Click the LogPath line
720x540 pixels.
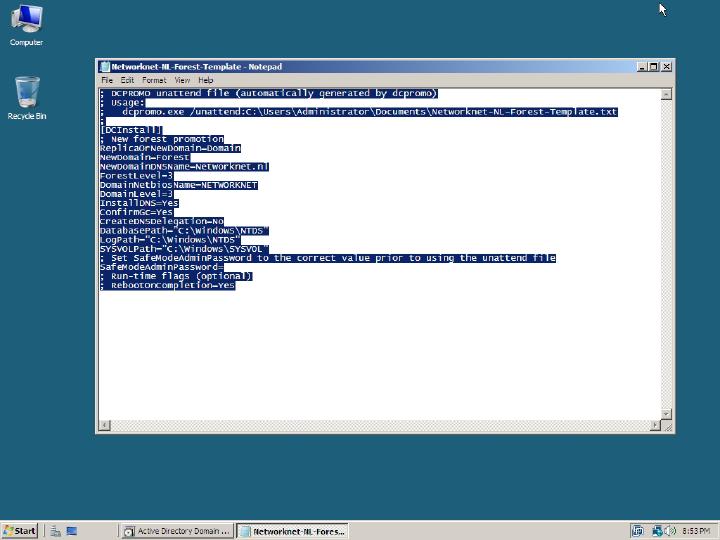[170, 240]
